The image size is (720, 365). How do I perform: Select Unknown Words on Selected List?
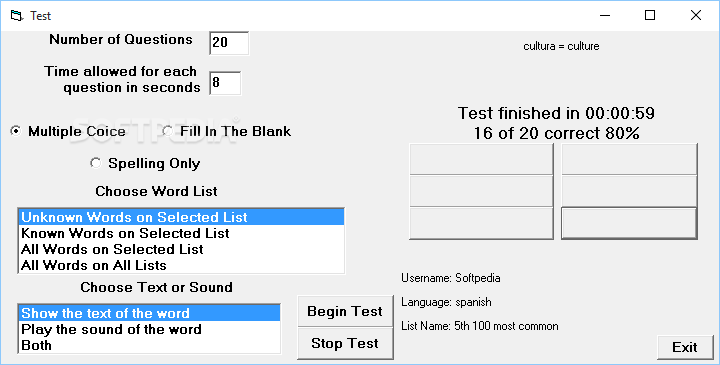click(181, 217)
